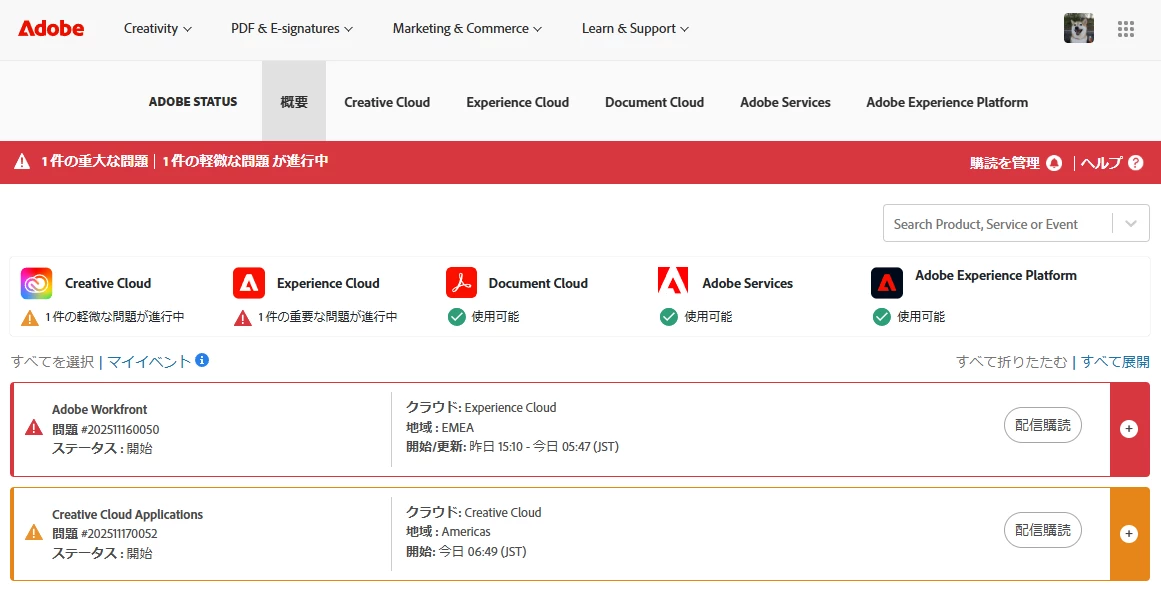Click the Adobe Services card title

tap(748, 283)
